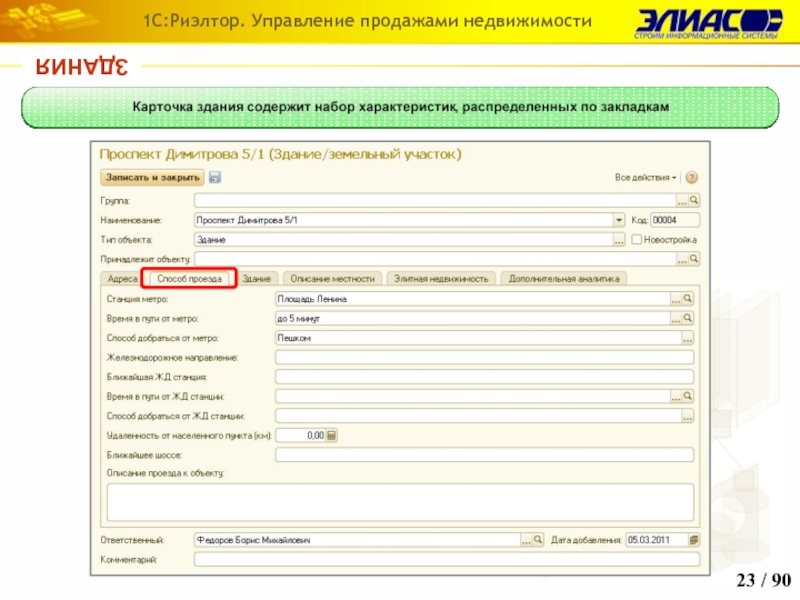Click ellipsis in Время в пути от метро
This screenshot has width=800, height=600.
(676, 318)
